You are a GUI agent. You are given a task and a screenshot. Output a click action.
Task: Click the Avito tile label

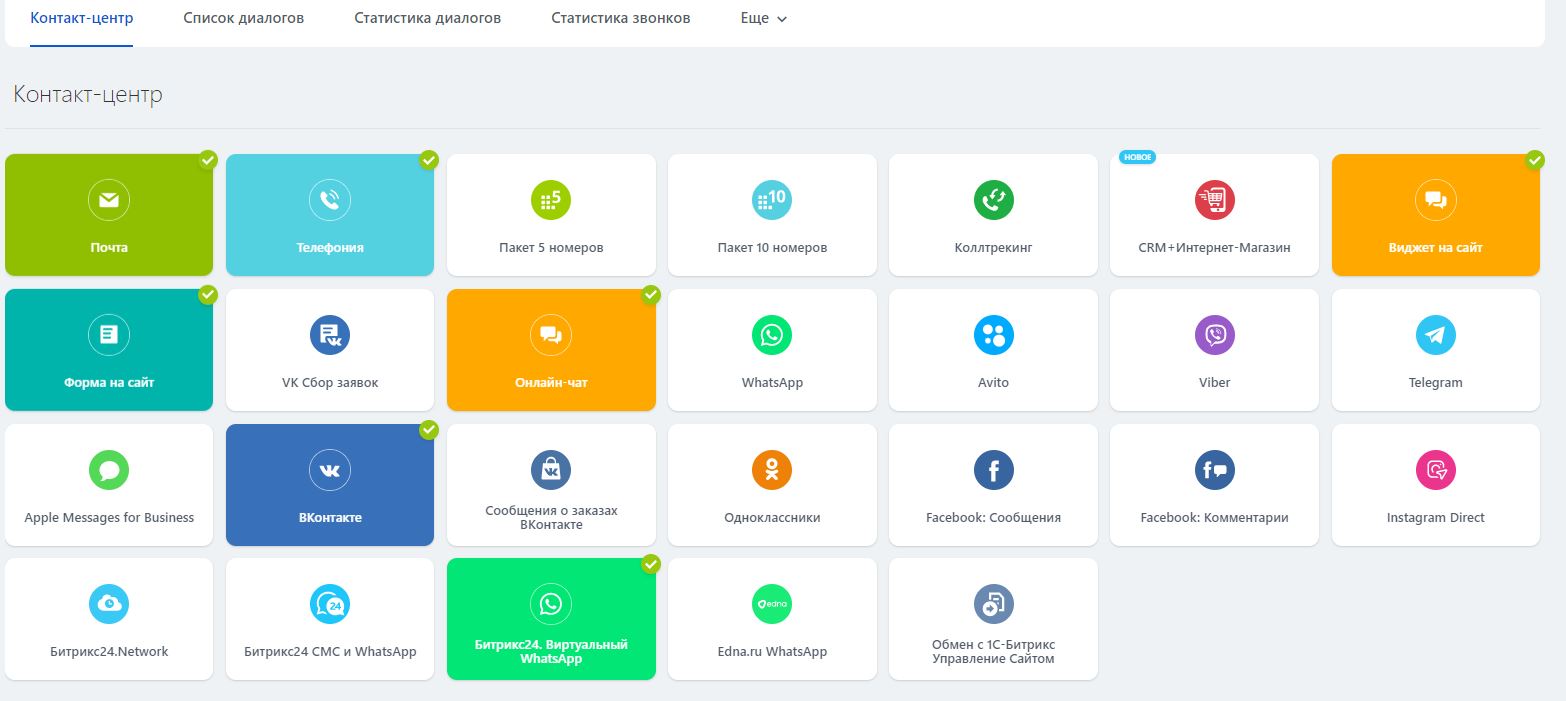click(993, 382)
